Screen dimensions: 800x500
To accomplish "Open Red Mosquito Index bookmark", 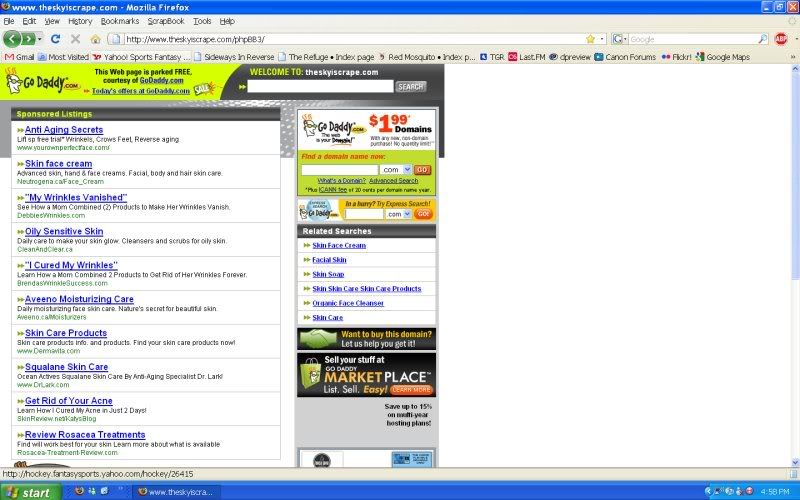I will [427, 57].
